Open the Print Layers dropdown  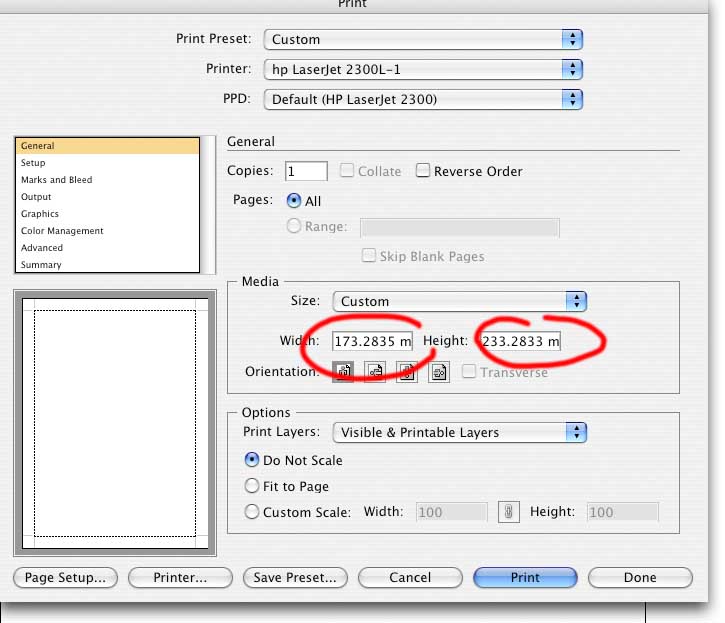[460, 432]
